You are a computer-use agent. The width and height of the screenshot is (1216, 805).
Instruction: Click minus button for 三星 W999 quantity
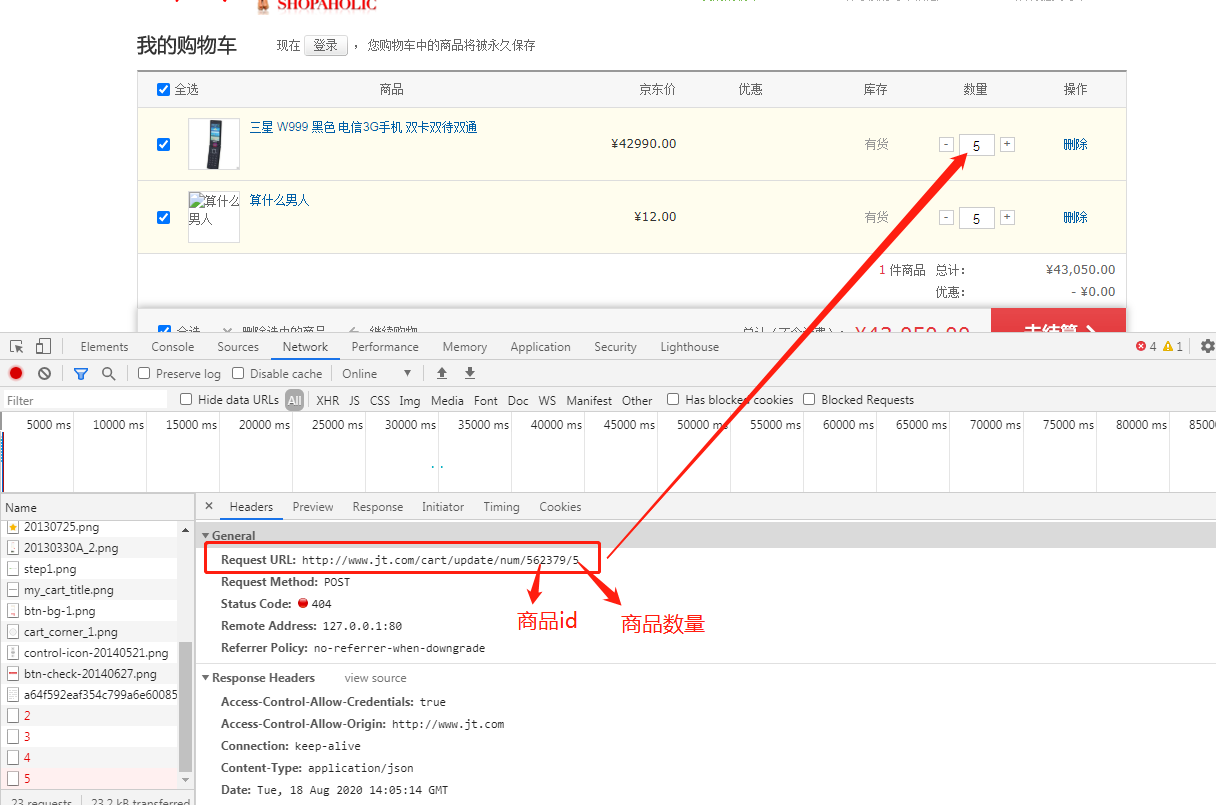coord(946,144)
